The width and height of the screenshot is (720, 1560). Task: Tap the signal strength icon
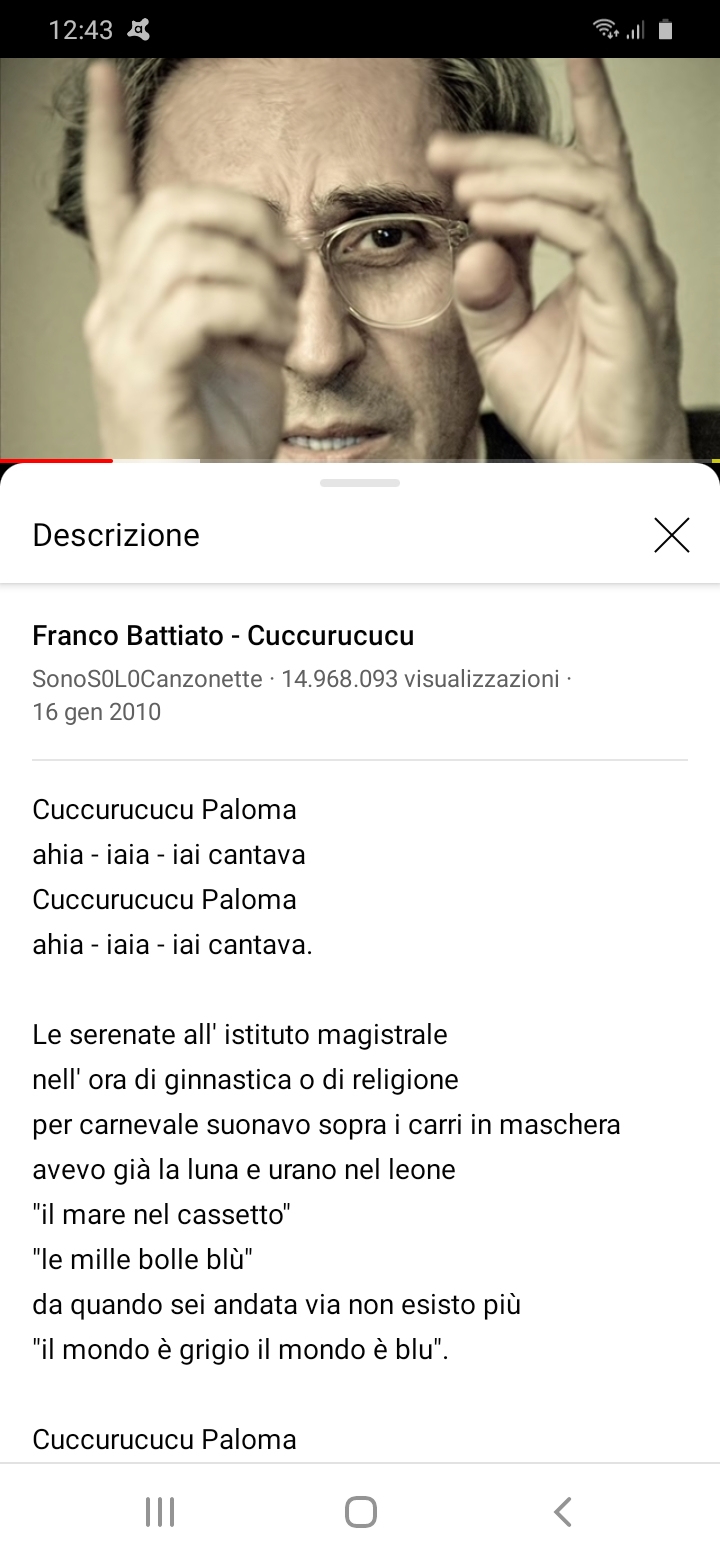click(635, 30)
